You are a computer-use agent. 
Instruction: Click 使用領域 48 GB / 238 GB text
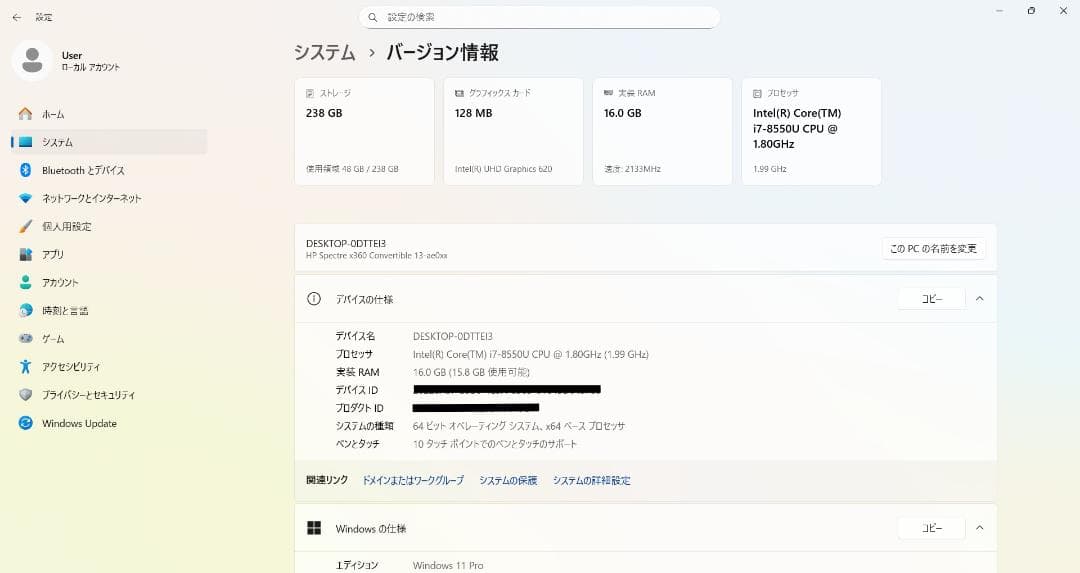pyautogui.click(x=352, y=169)
